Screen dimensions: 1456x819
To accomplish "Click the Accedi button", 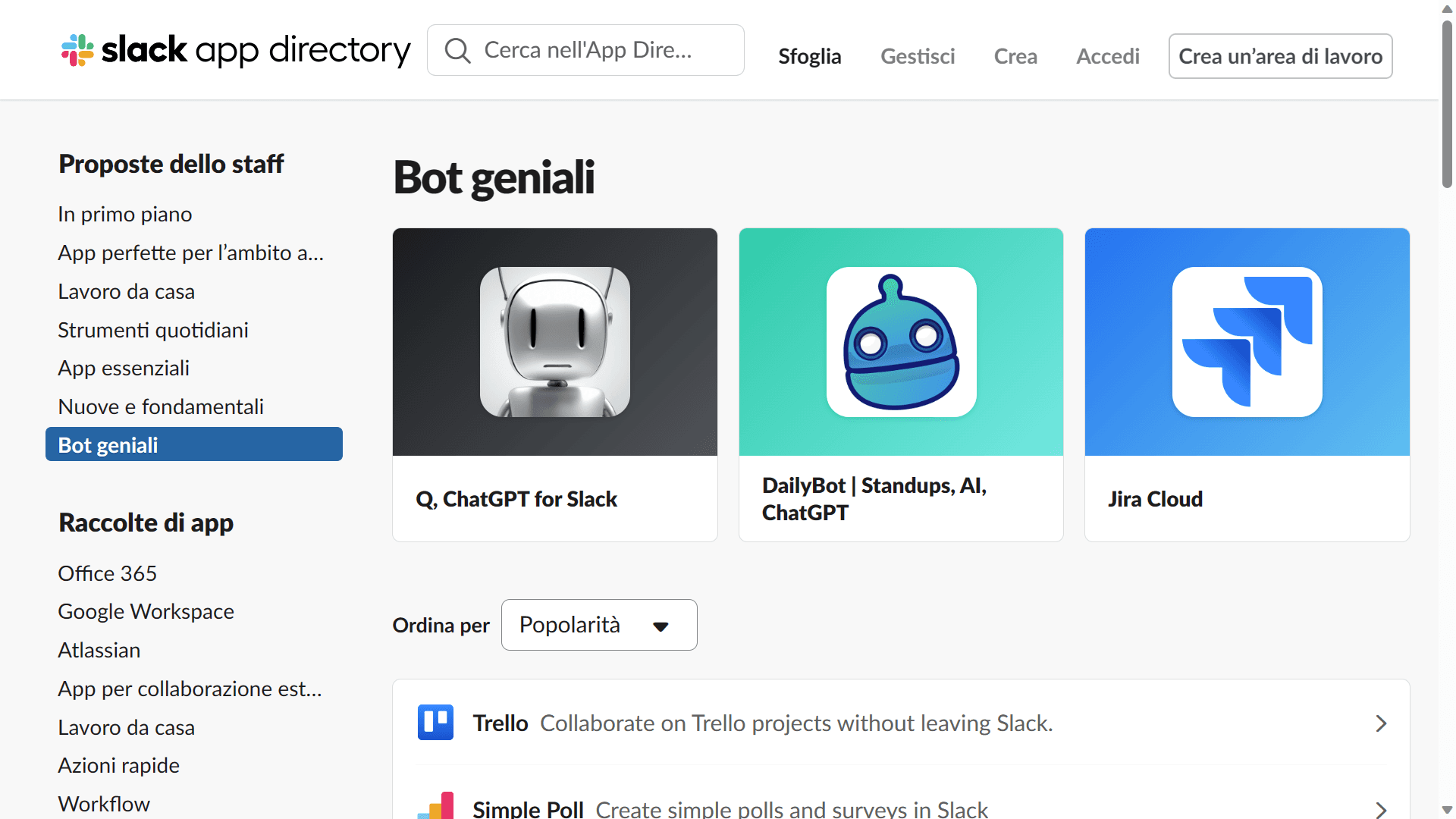I will tap(1108, 56).
